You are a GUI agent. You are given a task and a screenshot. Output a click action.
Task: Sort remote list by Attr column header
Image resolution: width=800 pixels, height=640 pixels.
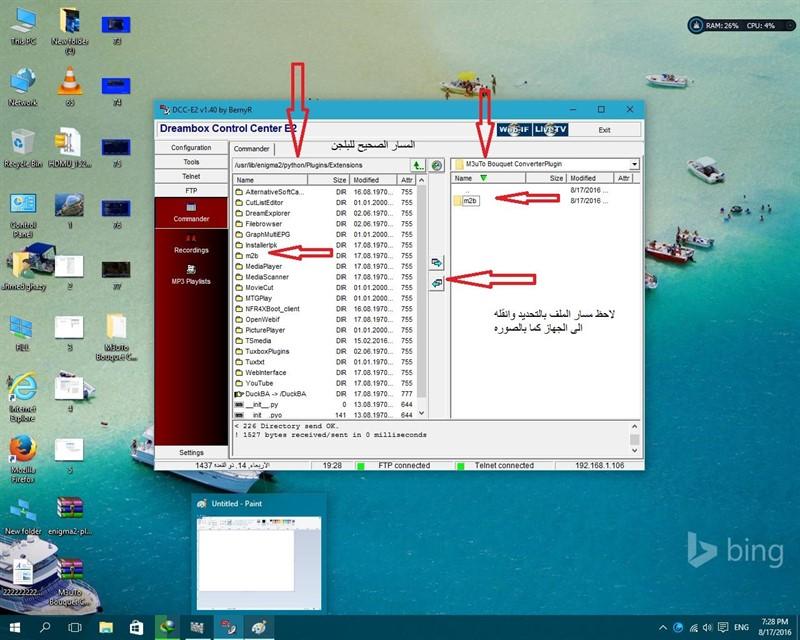click(x=407, y=180)
